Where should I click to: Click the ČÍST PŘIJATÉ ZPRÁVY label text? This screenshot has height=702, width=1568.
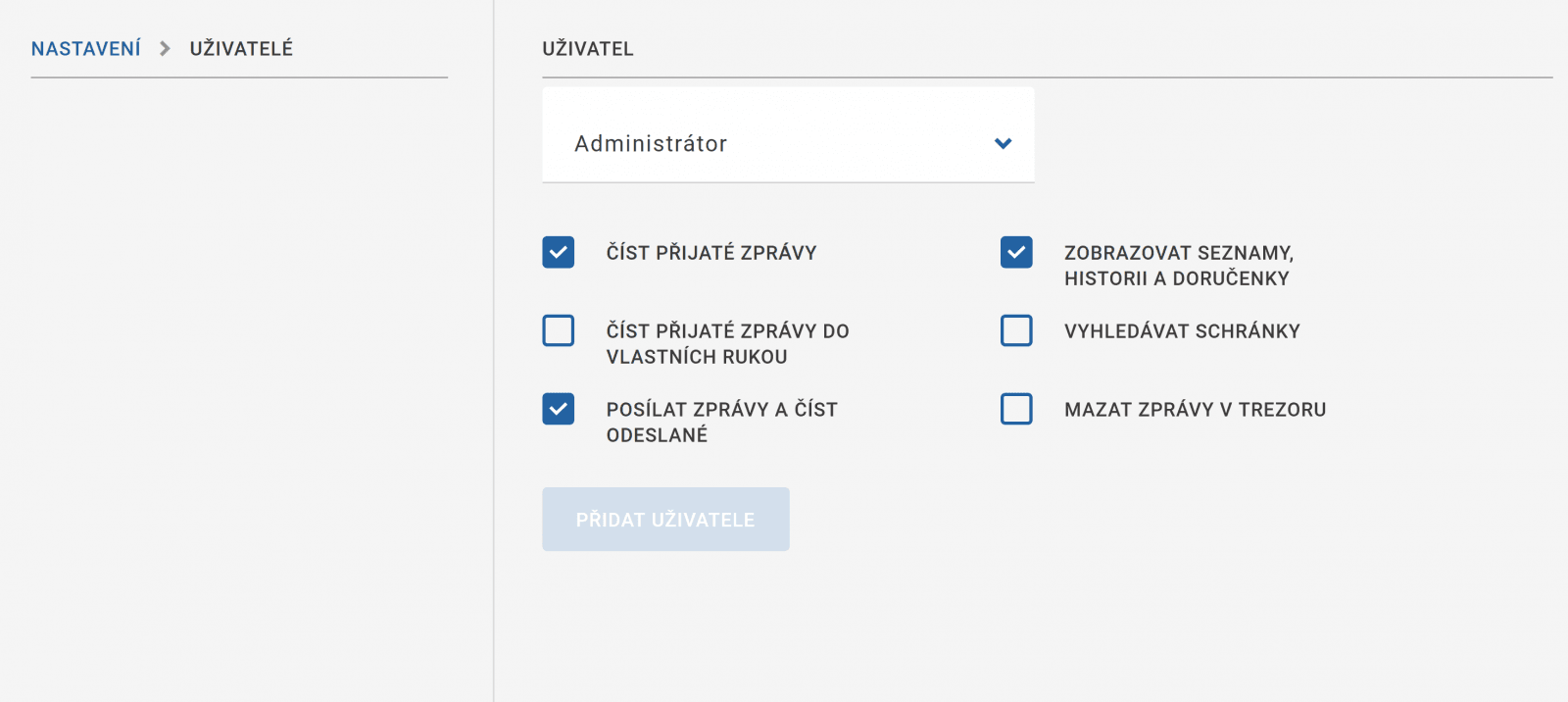click(x=711, y=253)
